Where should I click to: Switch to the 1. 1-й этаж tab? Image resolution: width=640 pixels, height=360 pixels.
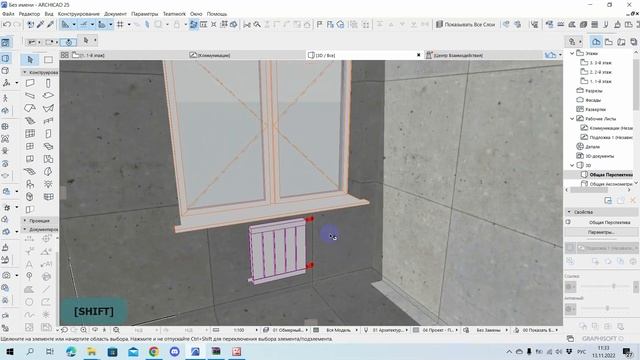124,55
